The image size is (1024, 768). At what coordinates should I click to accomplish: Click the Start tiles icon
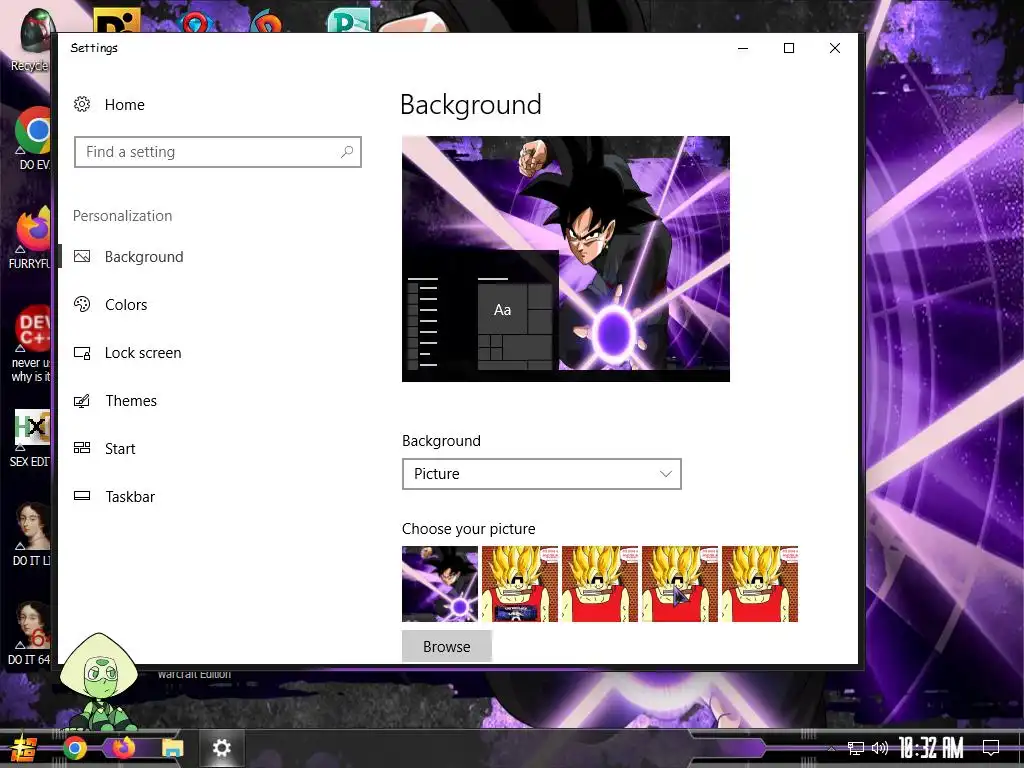click(82, 448)
